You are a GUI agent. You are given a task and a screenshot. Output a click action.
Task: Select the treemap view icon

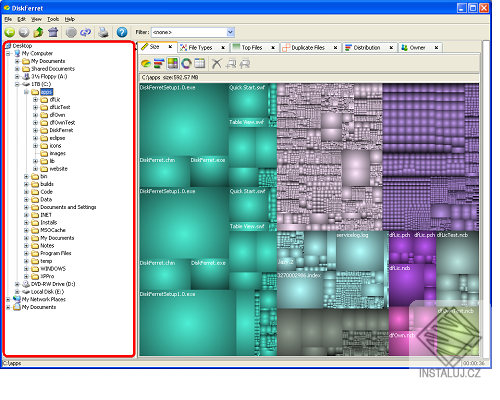coord(173,63)
